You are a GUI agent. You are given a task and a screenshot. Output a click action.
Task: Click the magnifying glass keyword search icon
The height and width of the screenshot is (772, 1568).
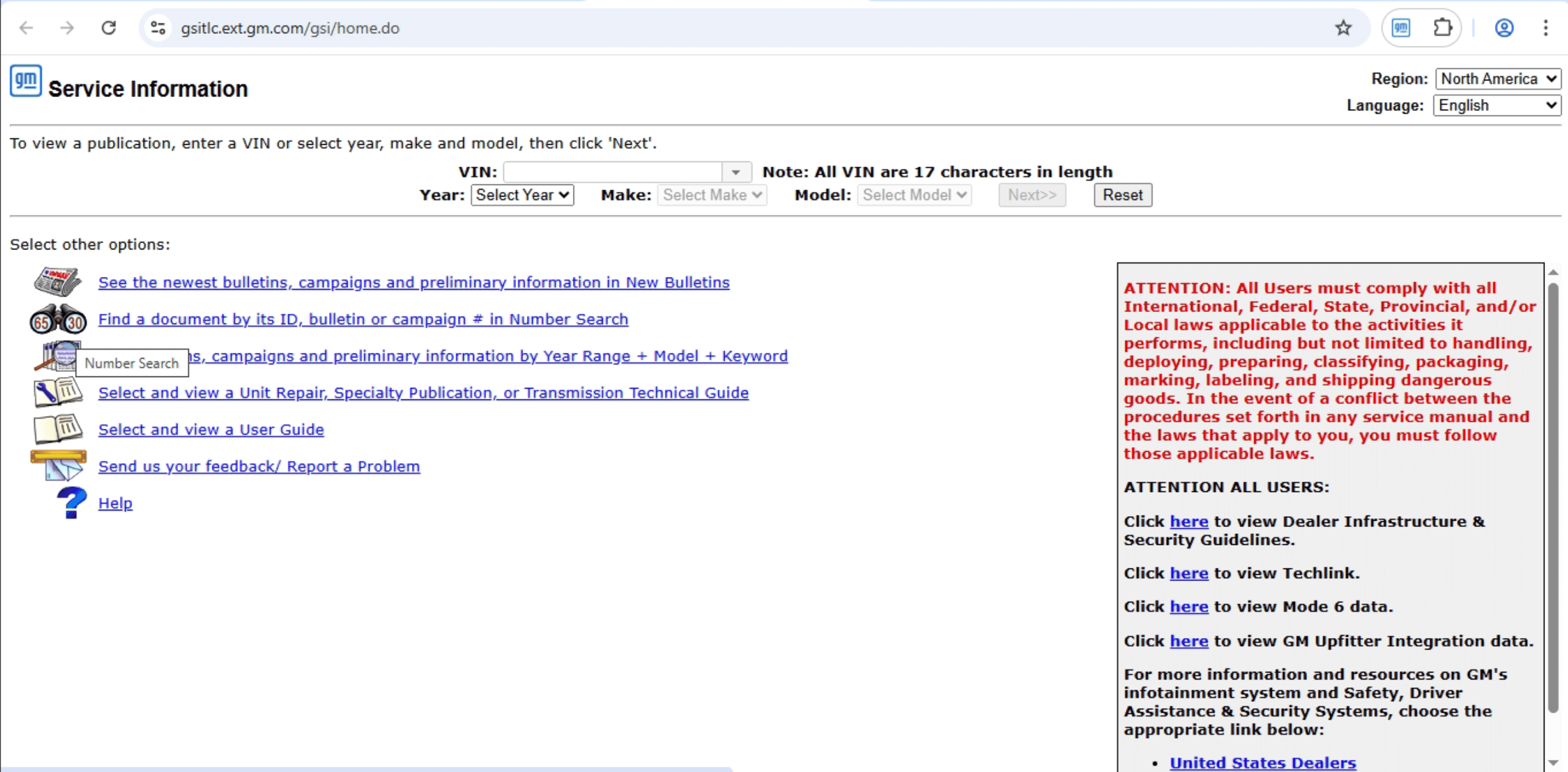57,356
